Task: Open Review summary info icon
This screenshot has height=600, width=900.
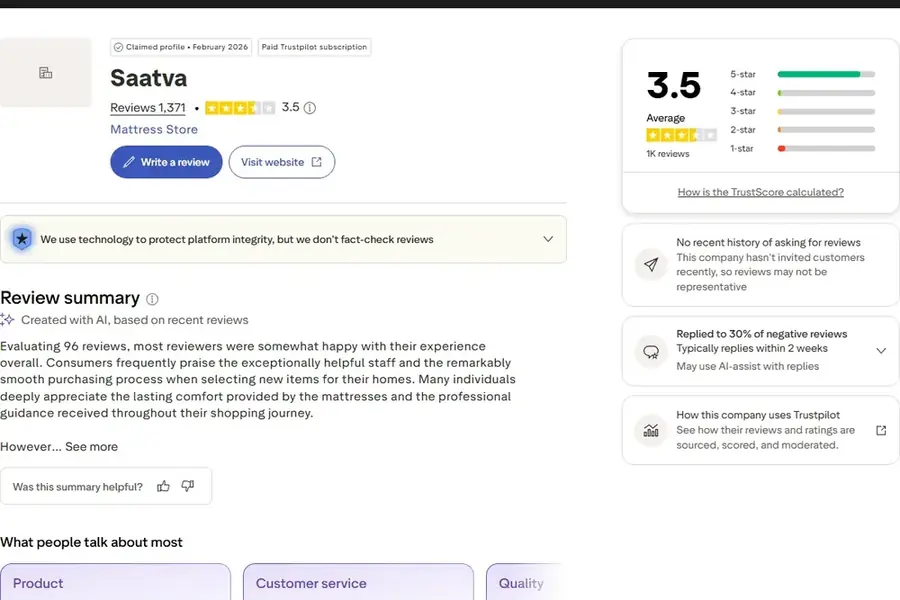Action: [152, 299]
